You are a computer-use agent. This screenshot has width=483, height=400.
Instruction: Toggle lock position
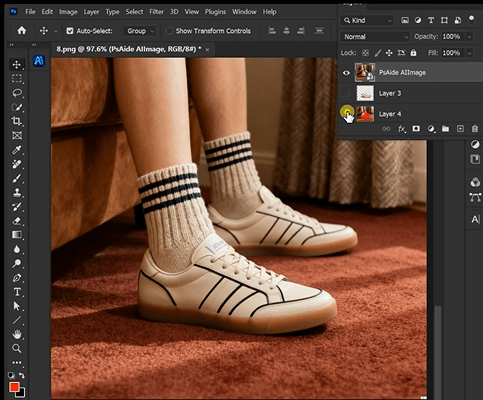point(389,53)
